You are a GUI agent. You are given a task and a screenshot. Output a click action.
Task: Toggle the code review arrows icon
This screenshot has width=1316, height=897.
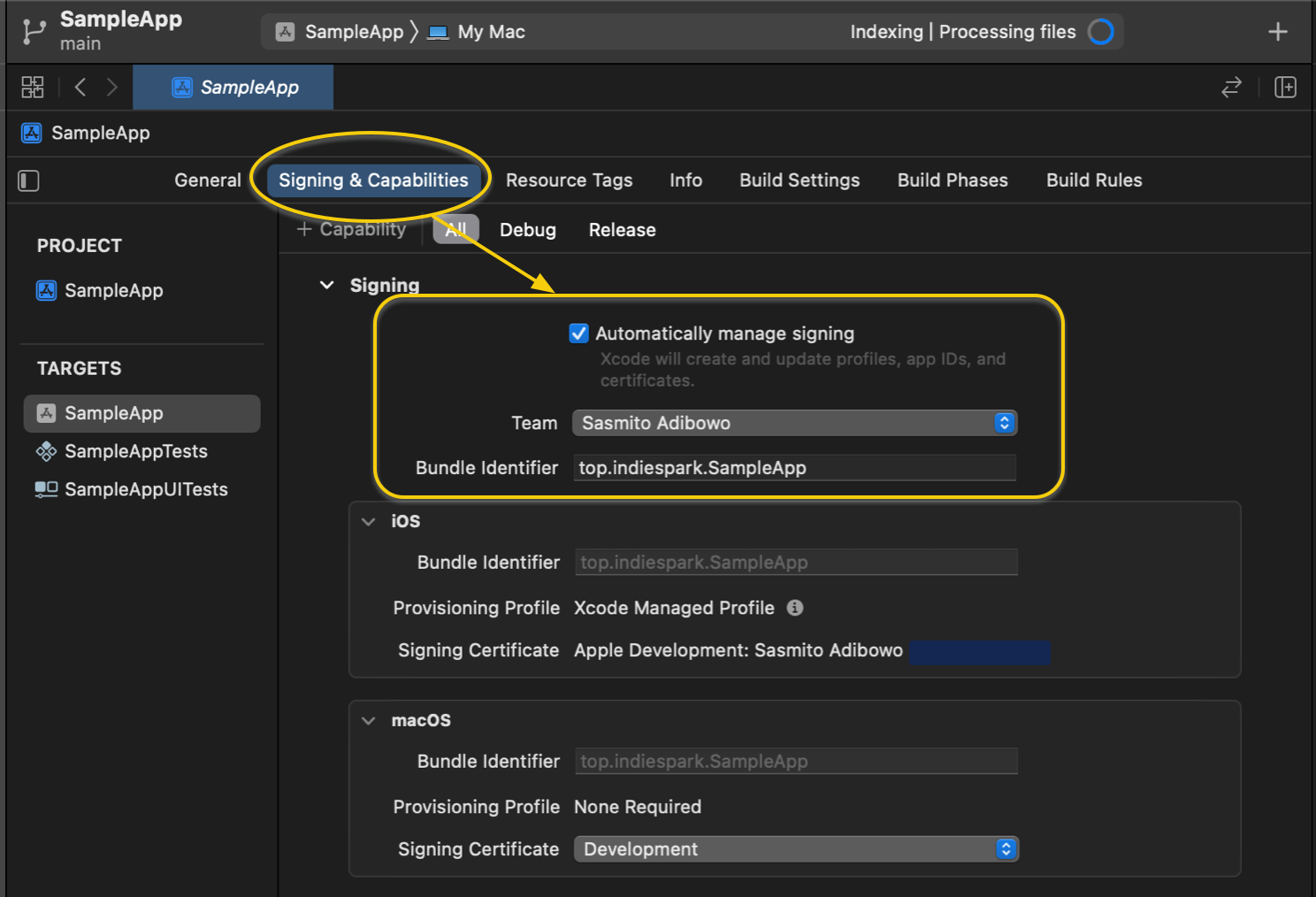pos(1231,87)
